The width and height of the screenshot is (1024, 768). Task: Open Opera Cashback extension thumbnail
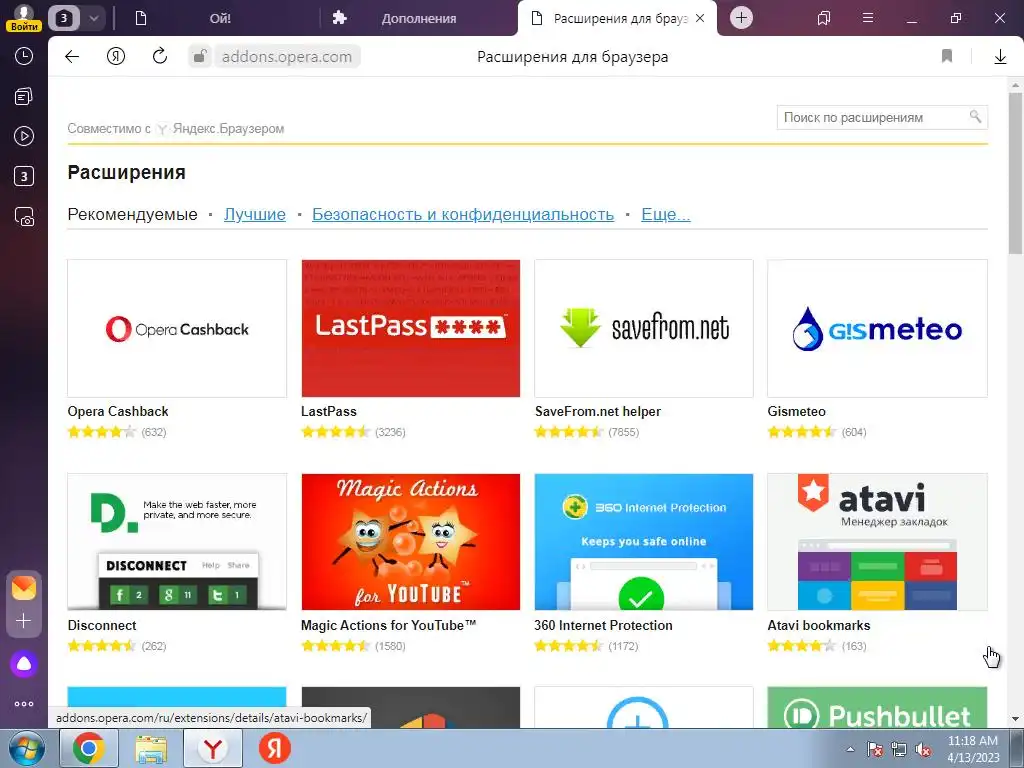(177, 328)
